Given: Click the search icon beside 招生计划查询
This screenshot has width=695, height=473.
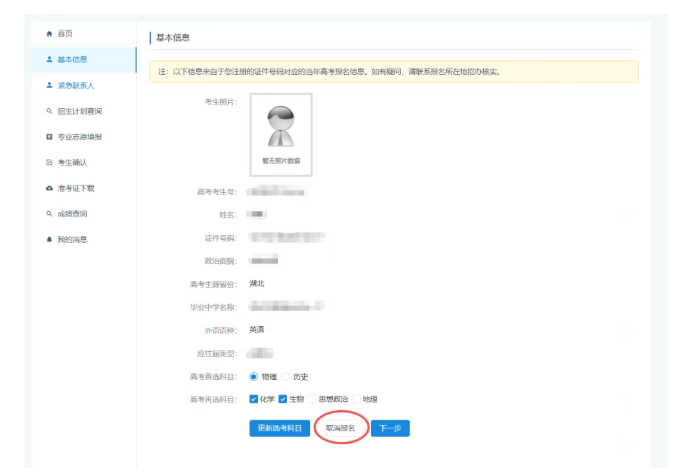Looking at the screenshot, I should 49,111.
